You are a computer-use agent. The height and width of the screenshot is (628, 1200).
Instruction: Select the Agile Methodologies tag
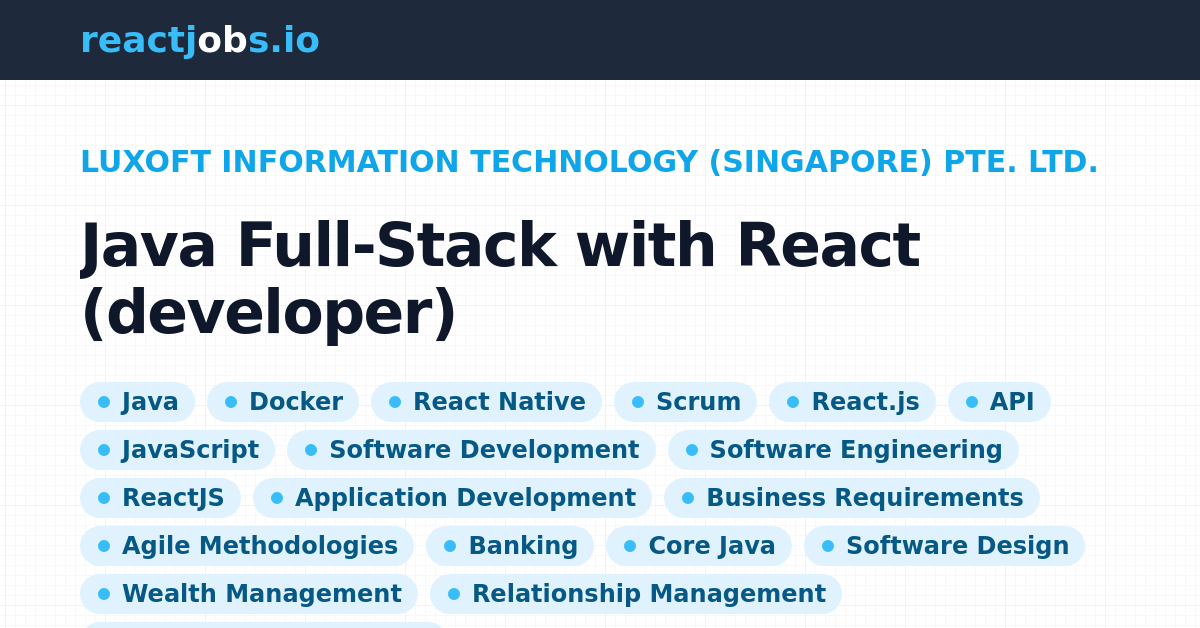(x=247, y=546)
